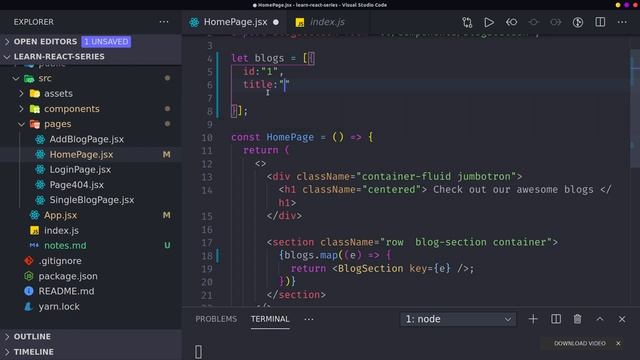The width and height of the screenshot is (640, 360).
Task: Open index.js in file tree
Action: tap(61, 231)
